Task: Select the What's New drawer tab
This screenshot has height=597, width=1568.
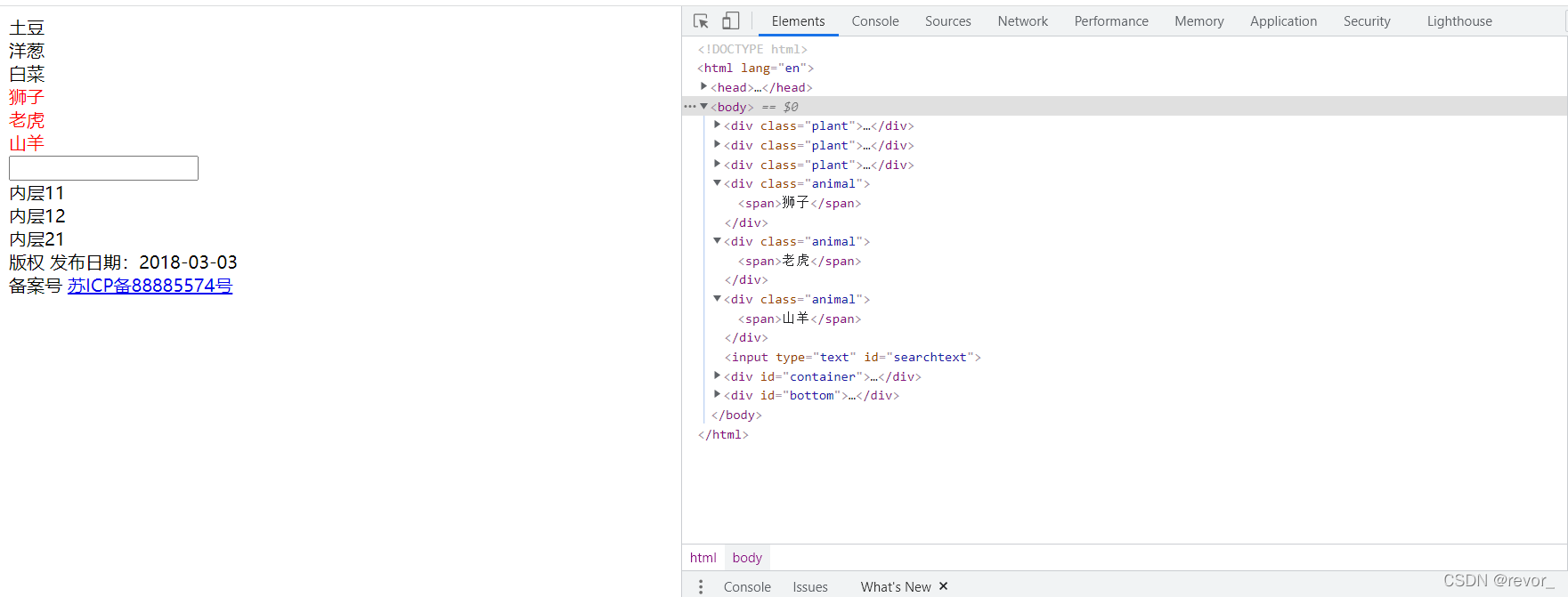Action: tap(895, 586)
